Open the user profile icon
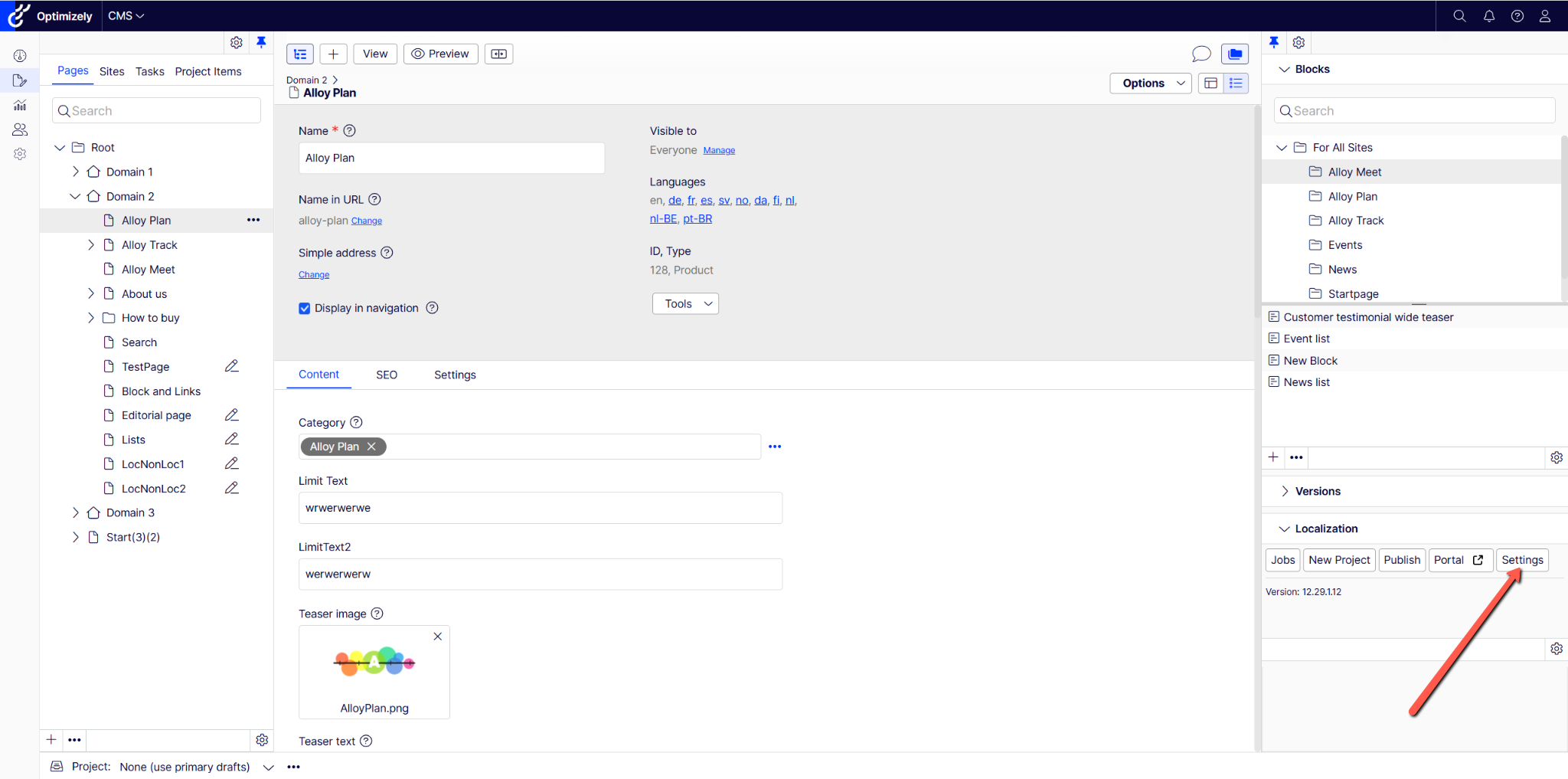This screenshot has width=1568, height=779. point(1545,16)
